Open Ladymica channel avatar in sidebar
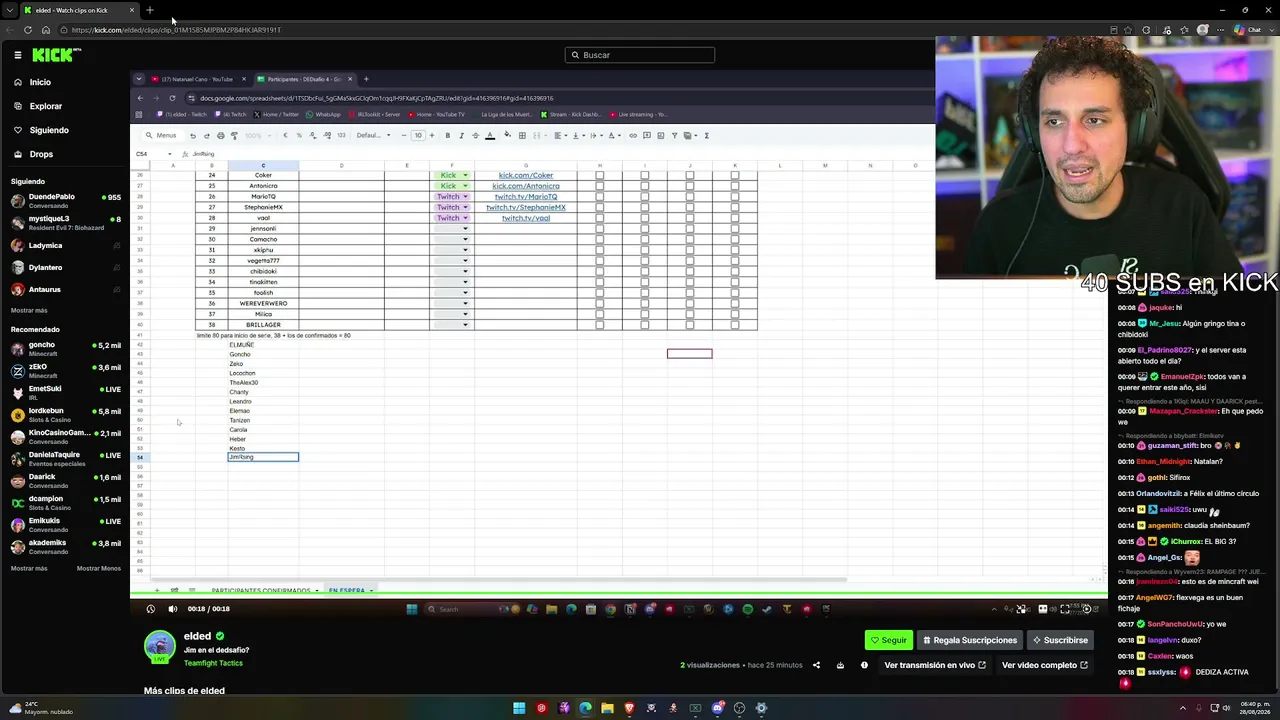The image size is (1280, 720). click(18, 245)
